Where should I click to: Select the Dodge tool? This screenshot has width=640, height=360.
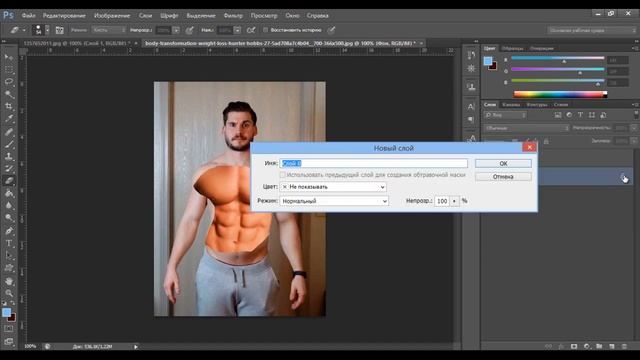9,218
